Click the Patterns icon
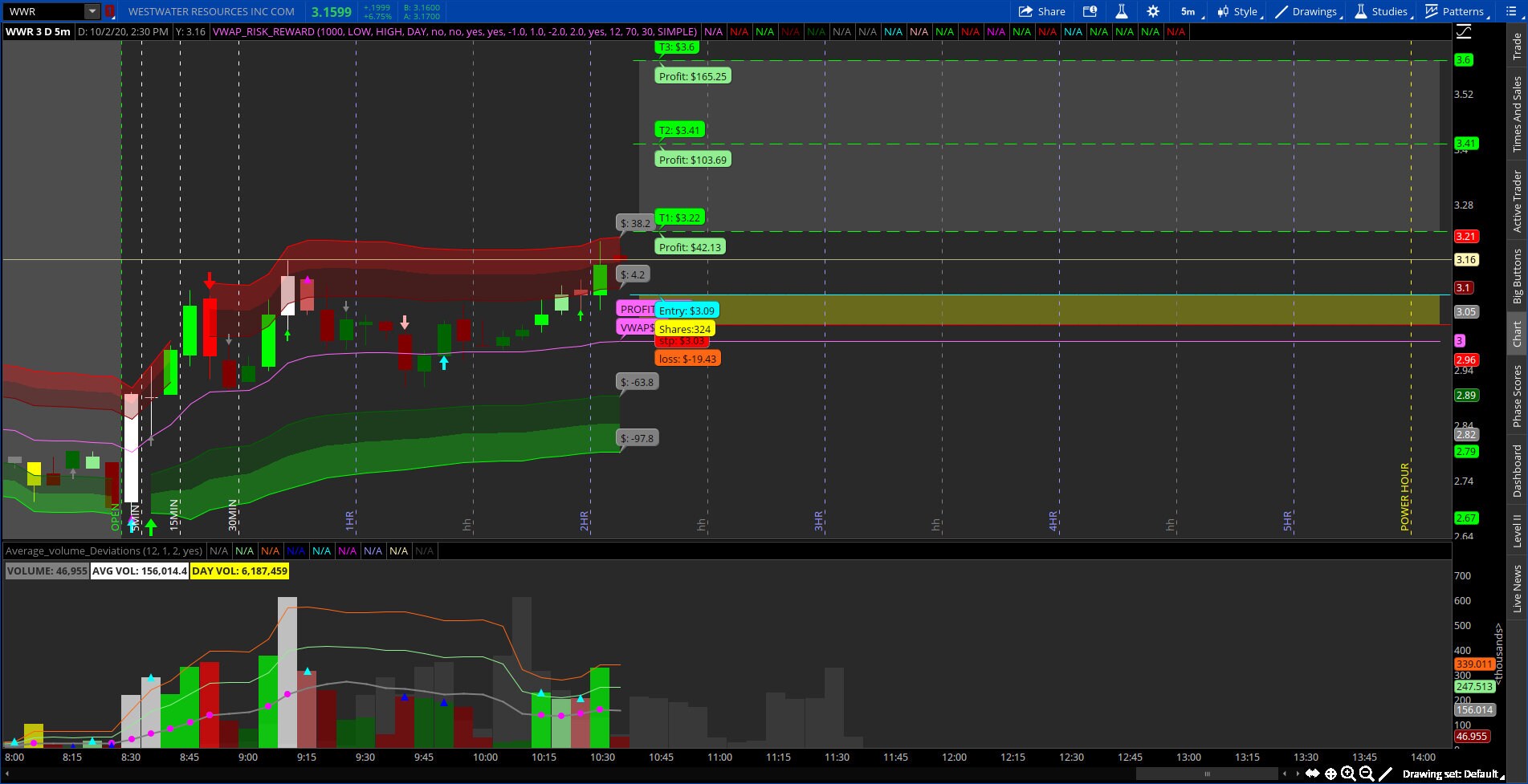 coord(1453,11)
